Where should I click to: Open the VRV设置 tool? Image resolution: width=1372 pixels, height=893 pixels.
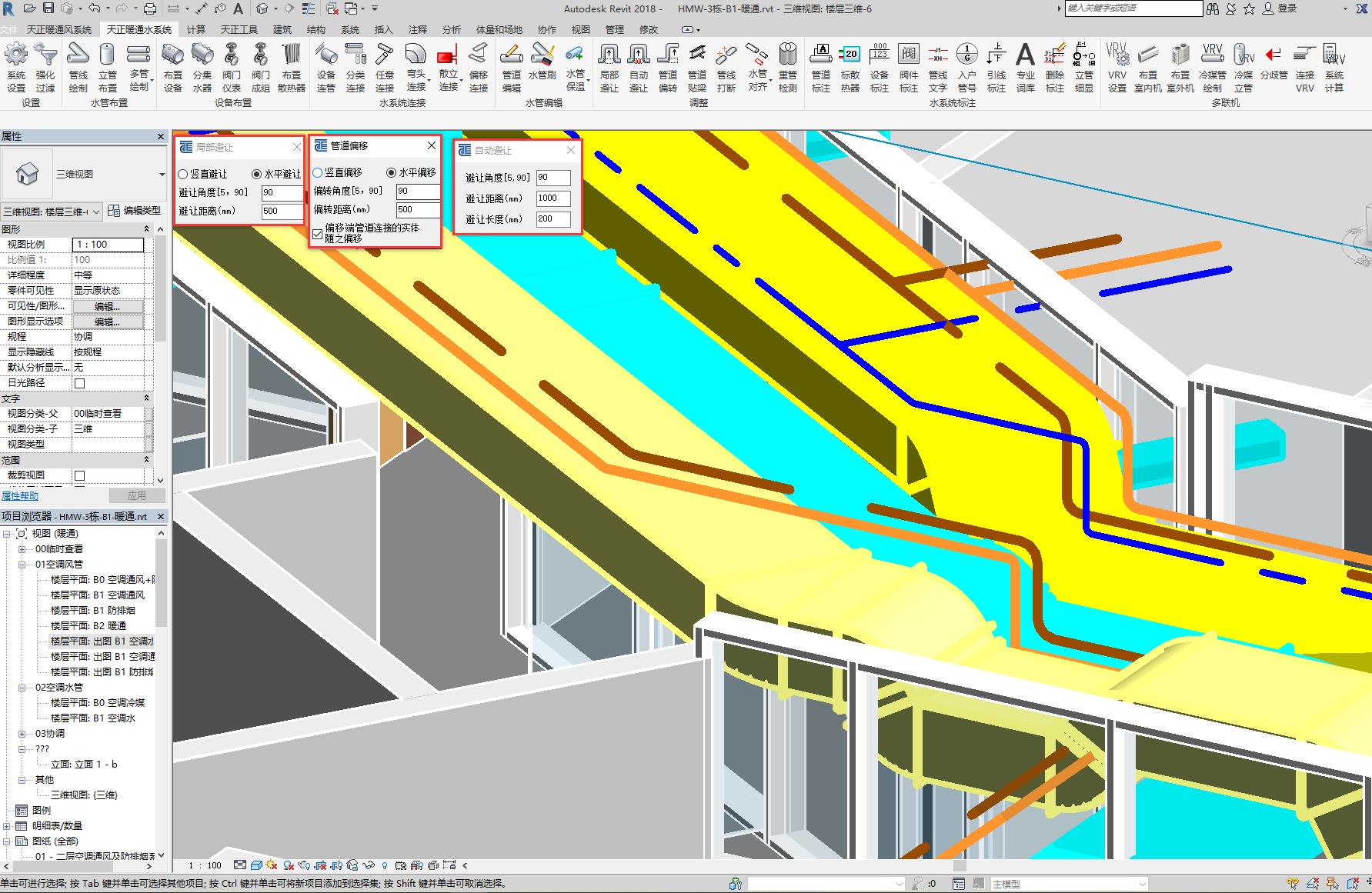click(1117, 55)
